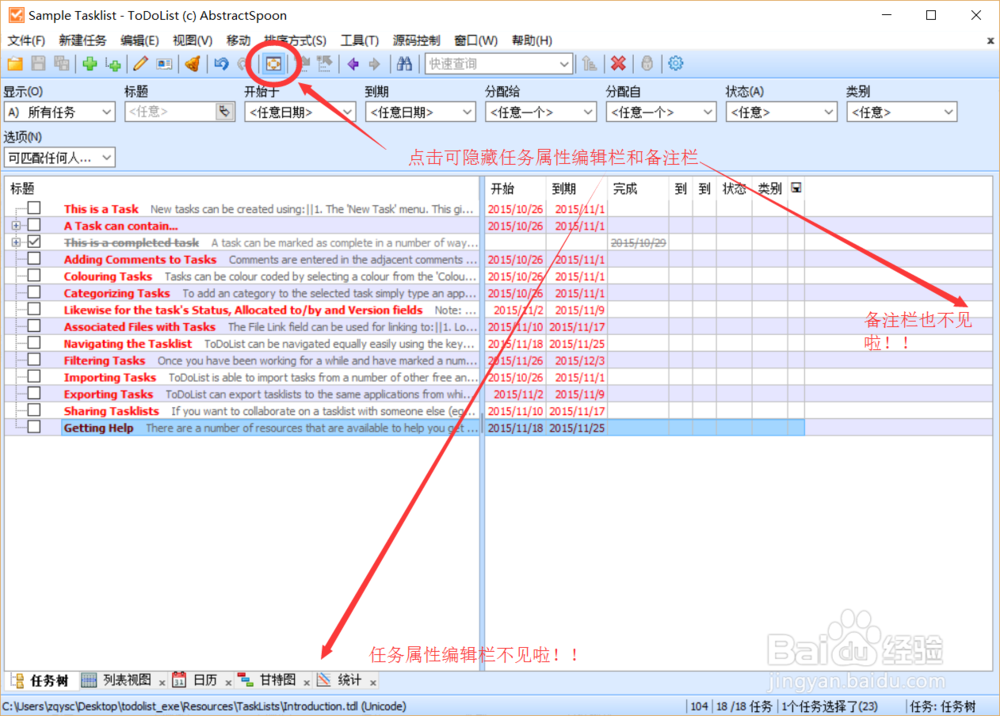Click the forward navigation arrow button
Viewport: 1000px width, 716px height.
point(378,63)
